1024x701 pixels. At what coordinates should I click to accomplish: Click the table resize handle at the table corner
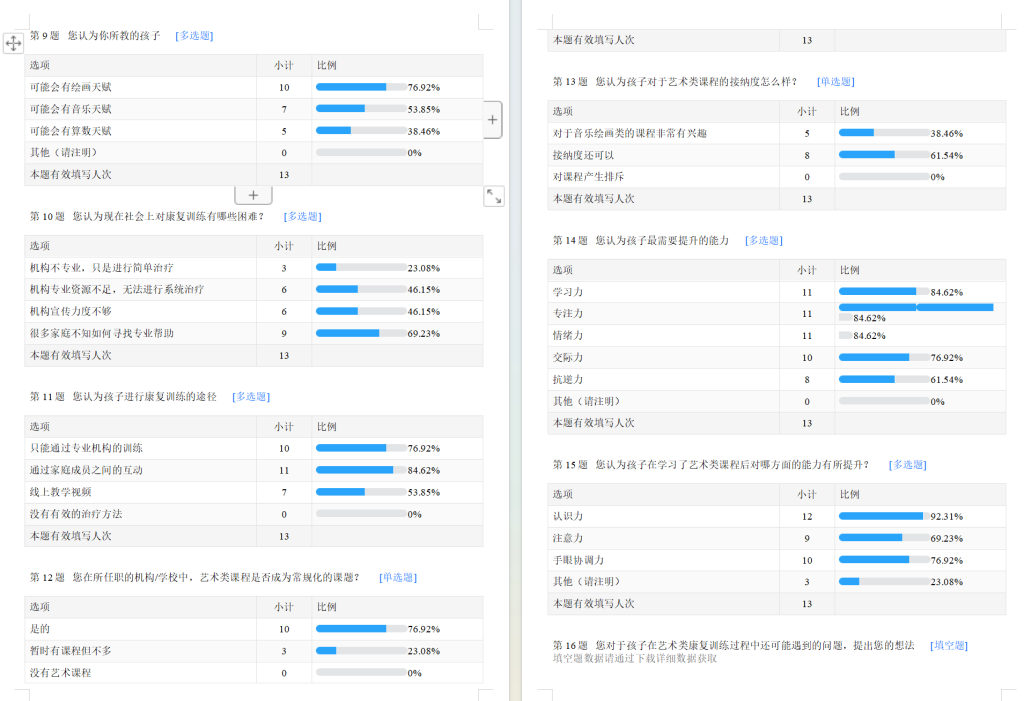494,196
